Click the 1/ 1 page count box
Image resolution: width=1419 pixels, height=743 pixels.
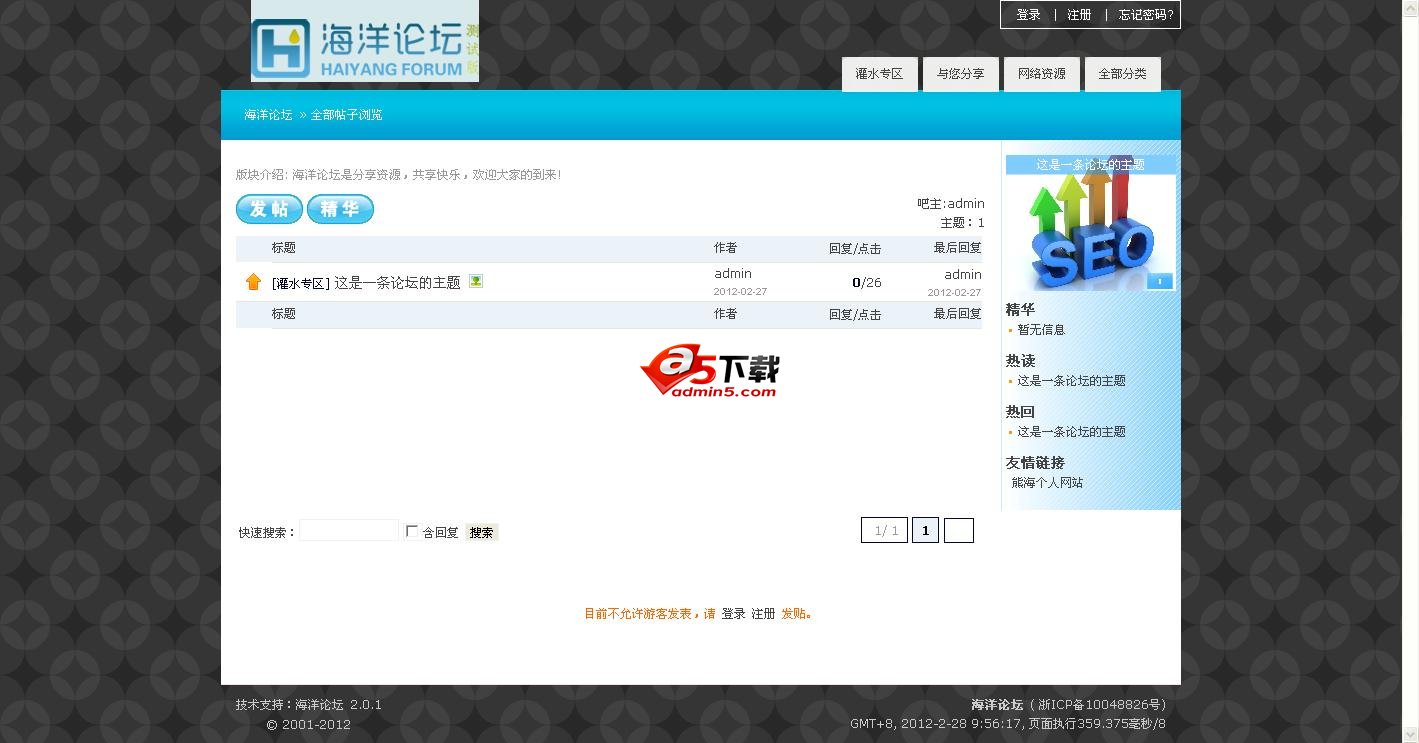click(884, 530)
